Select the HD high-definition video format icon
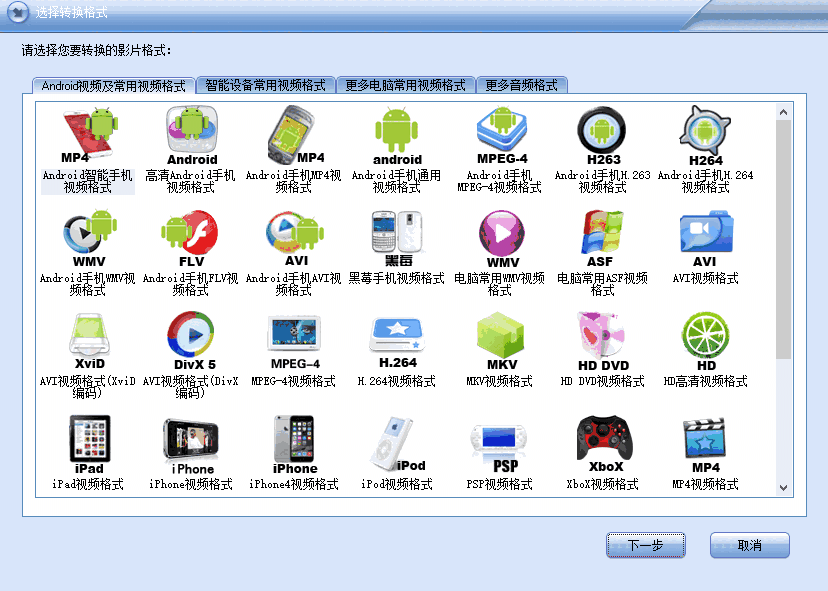 [x=705, y=338]
